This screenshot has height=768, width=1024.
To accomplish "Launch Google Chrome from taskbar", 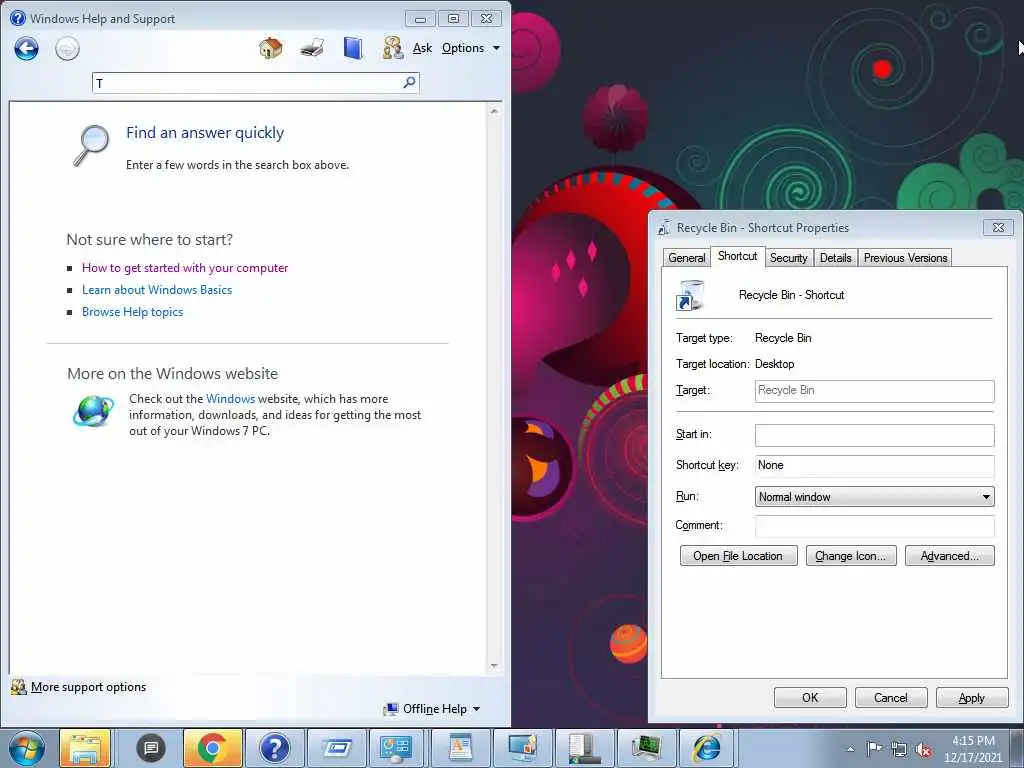I will click(x=212, y=748).
